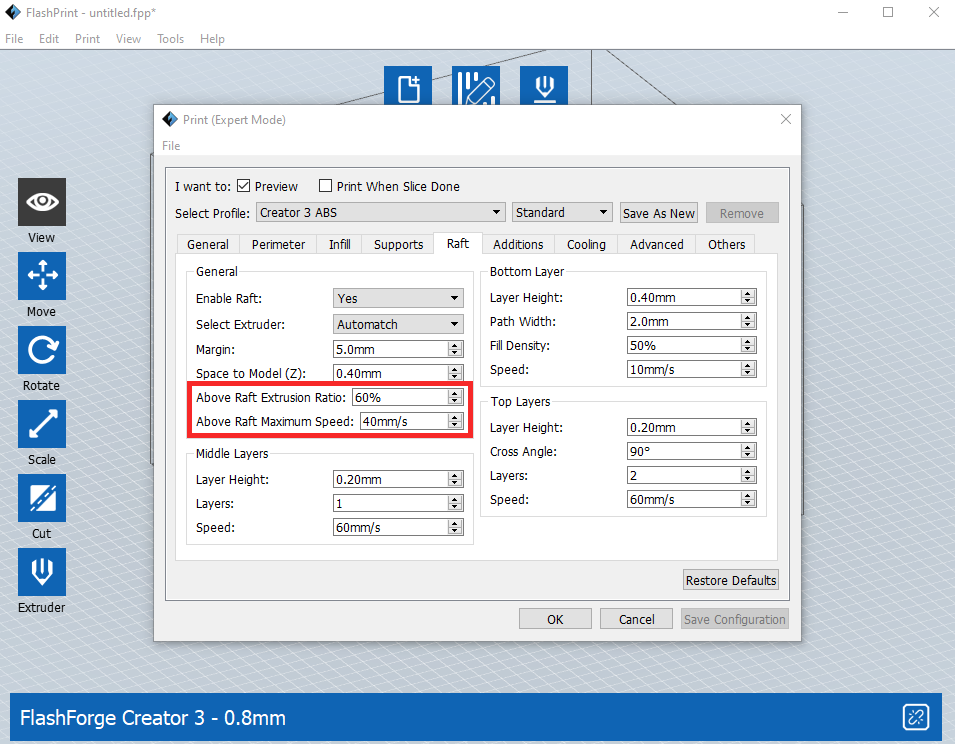Click the connection icon in status bar
The image size is (955, 744).
click(x=915, y=717)
